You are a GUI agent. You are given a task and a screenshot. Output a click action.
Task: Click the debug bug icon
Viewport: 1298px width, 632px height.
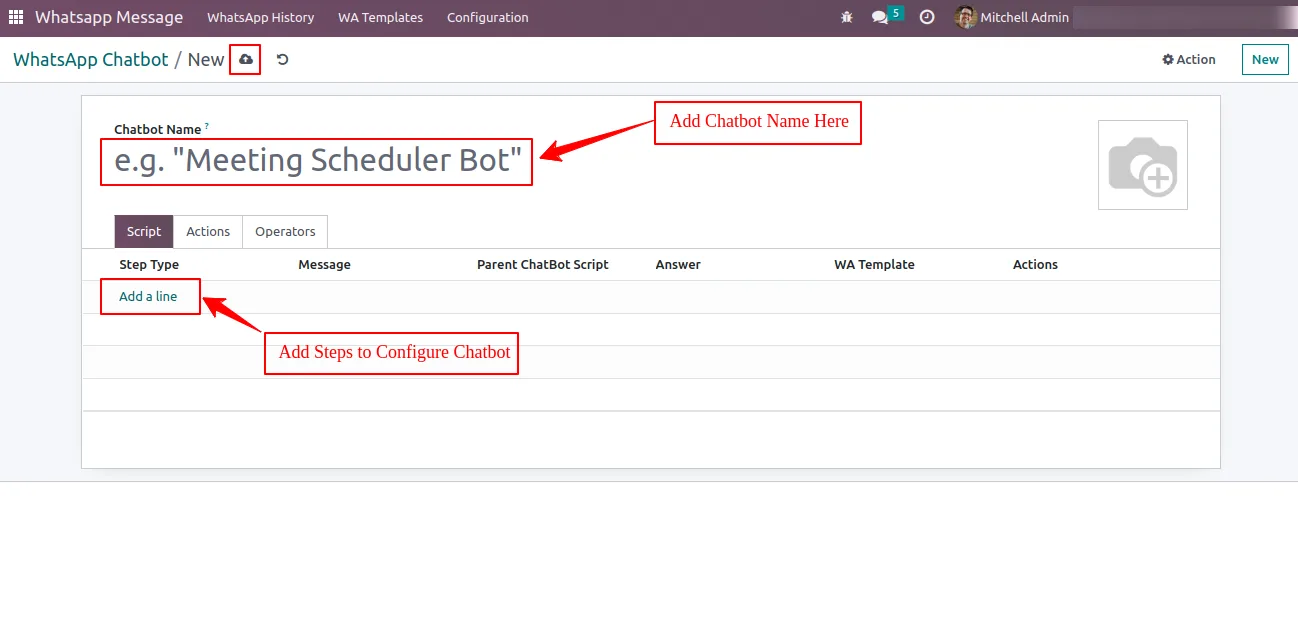pyautogui.click(x=847, y=17)
